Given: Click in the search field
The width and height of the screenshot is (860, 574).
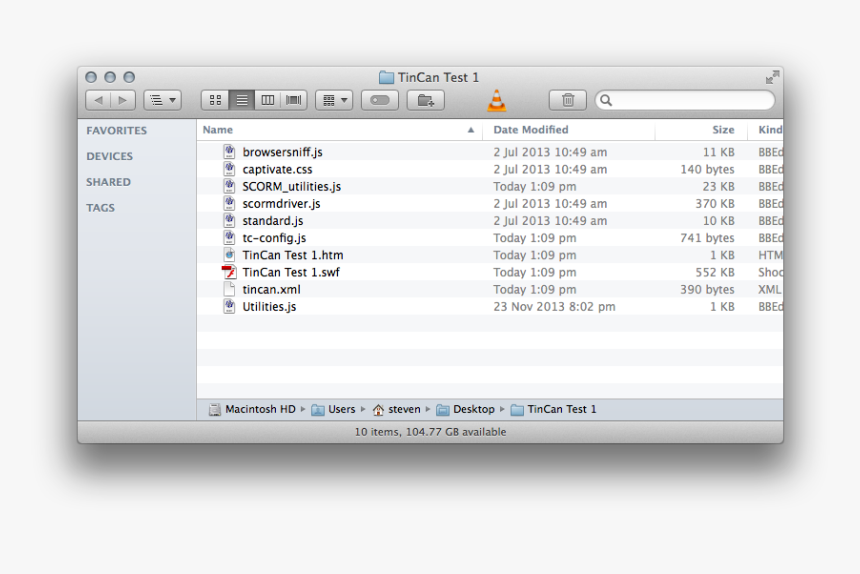Looking at the screenshot, I should tap(686, 100).
